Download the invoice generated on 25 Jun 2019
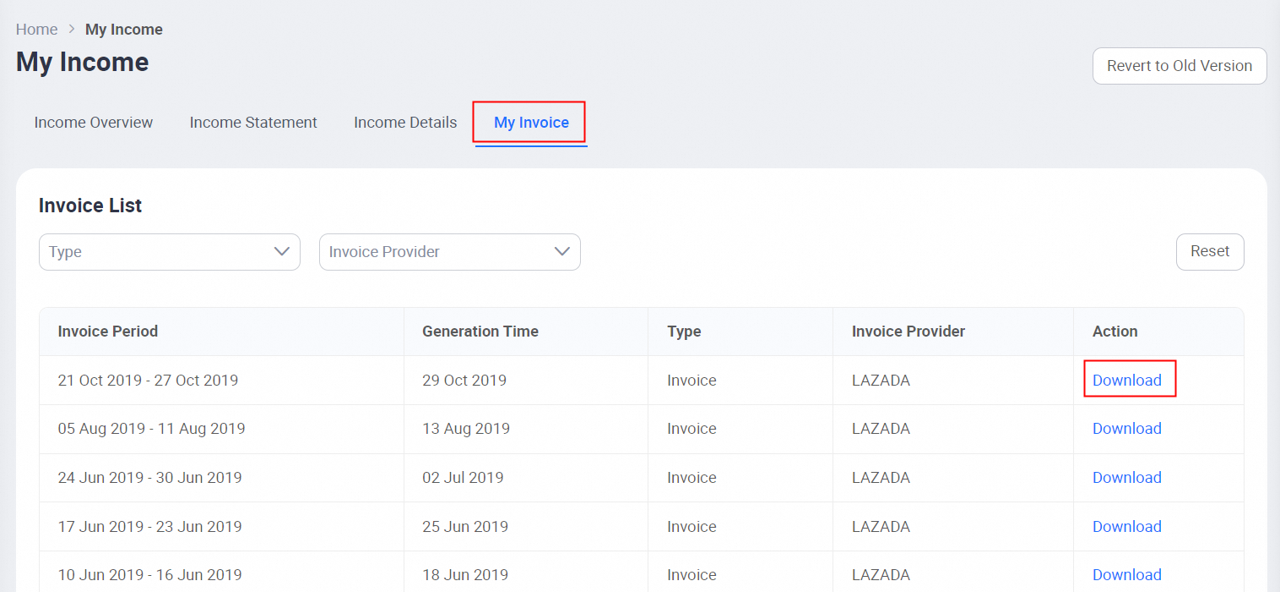This screenshot has width=1280, height=592. click(1127, 526)
